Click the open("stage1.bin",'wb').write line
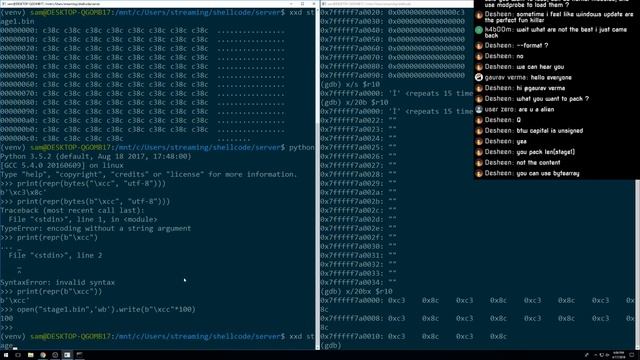The height and width of the screenshot is (360, 640). [98, 309]
